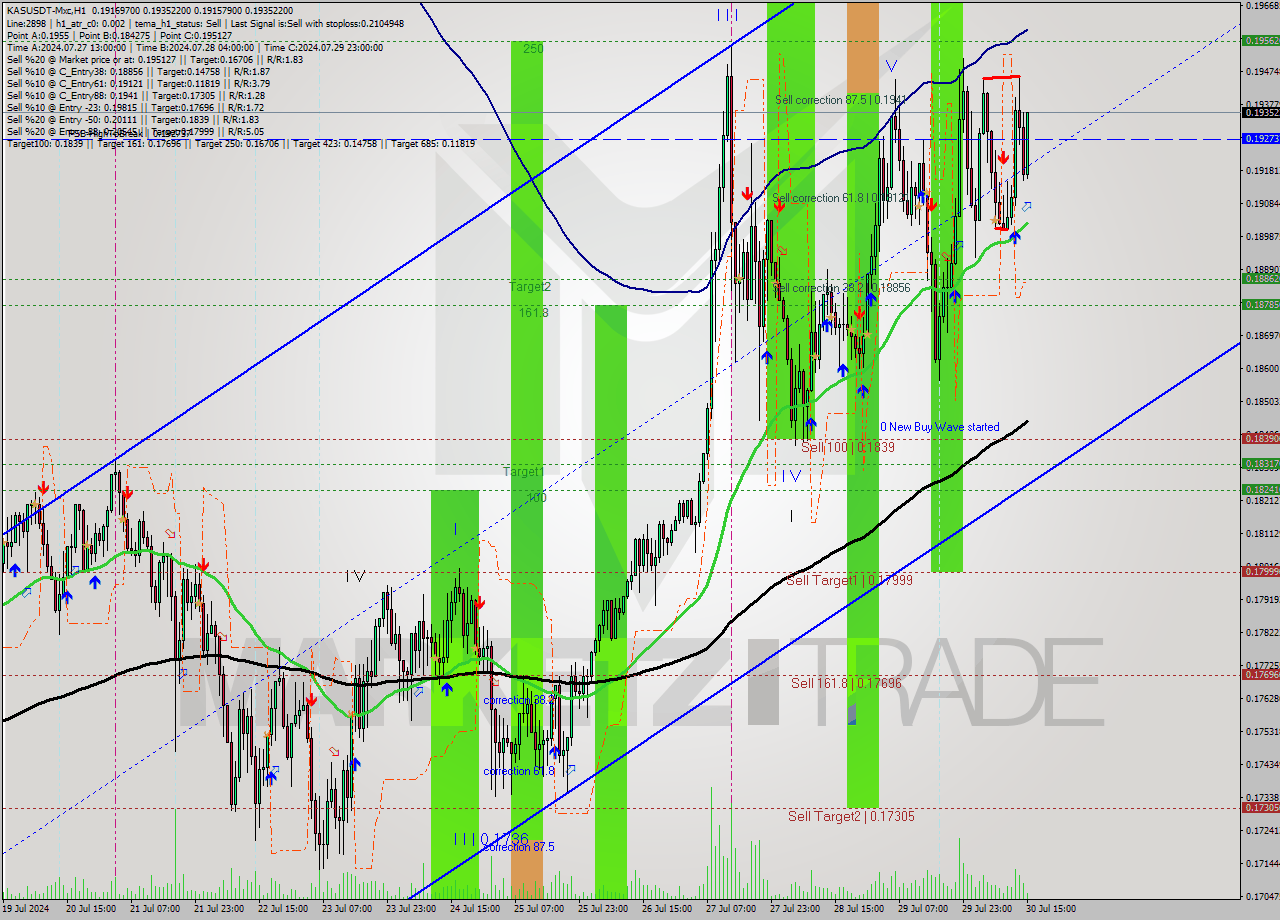Click the 'Sell %10 @ C_Entry61' line

tap(139, 83)
